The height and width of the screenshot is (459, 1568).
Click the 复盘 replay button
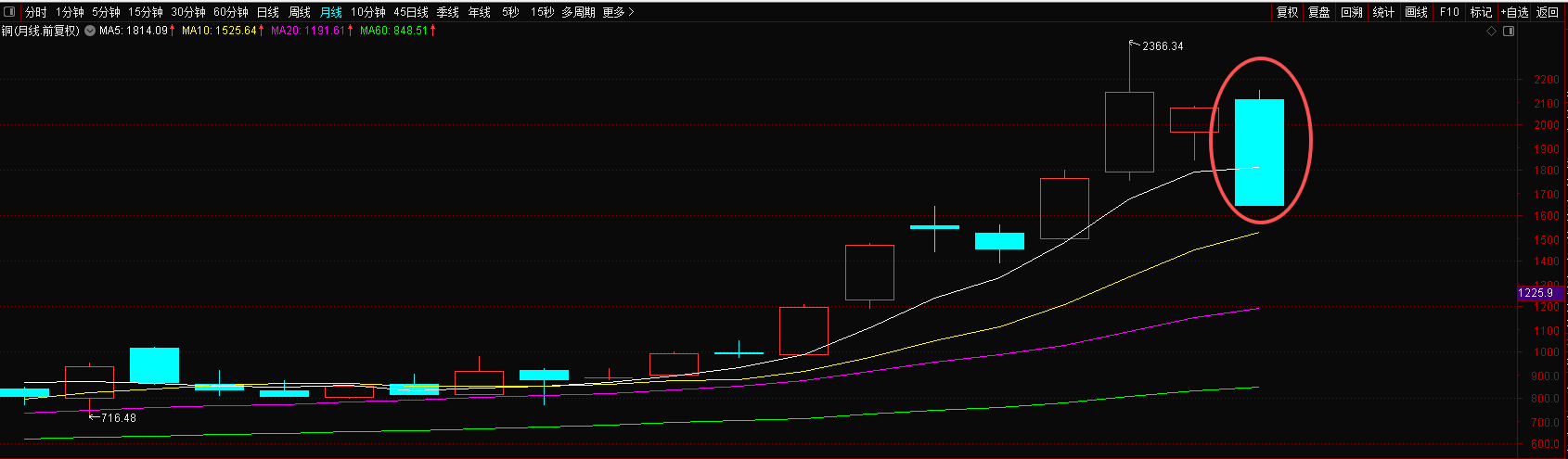[x=1319, y=12]
